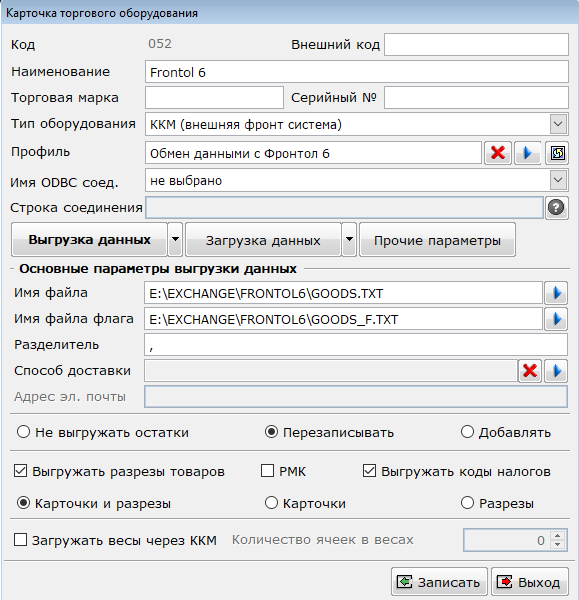Open the Прочие параметры tab
Image resolution: width=579 pixels, height=600 pixels.
(437, 240)
